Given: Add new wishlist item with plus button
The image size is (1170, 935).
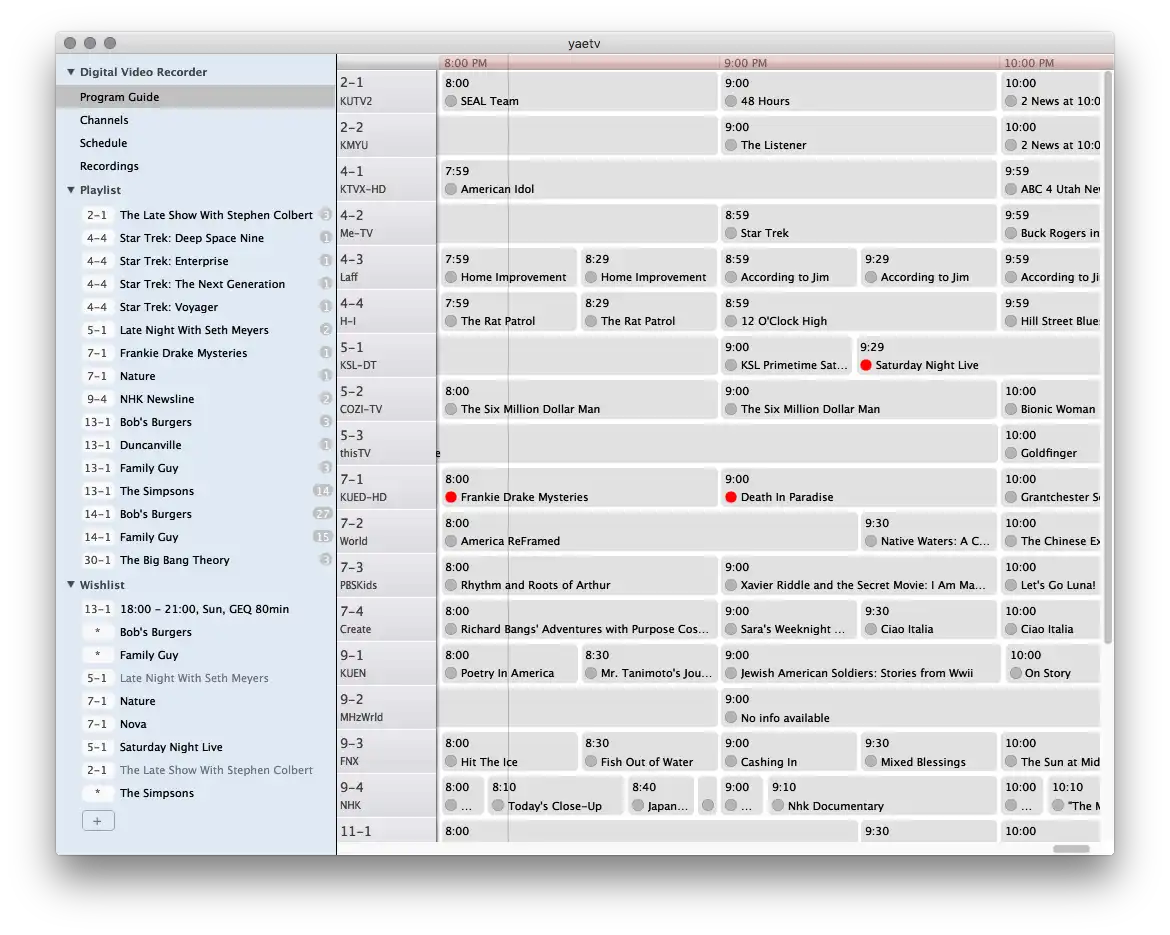Looking at the screenshot, I should click(x=98, y=821).
